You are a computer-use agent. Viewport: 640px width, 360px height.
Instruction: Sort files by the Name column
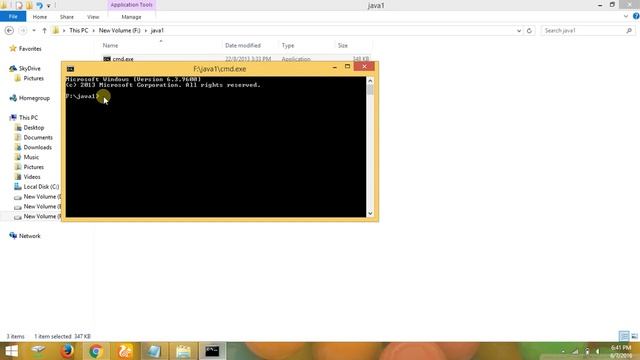[x=110, y=45]
